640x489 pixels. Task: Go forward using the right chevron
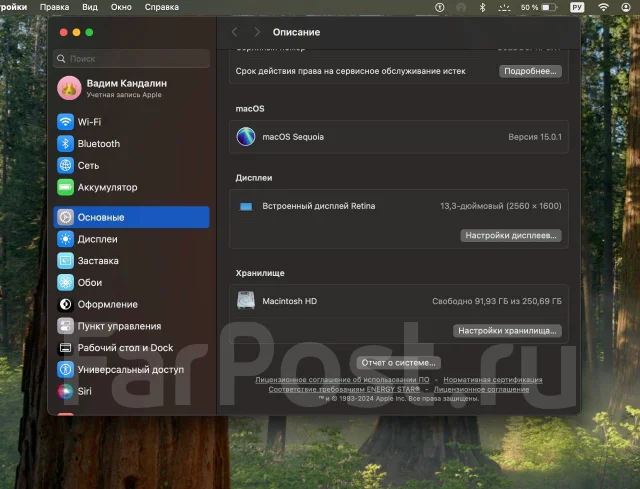257,32
